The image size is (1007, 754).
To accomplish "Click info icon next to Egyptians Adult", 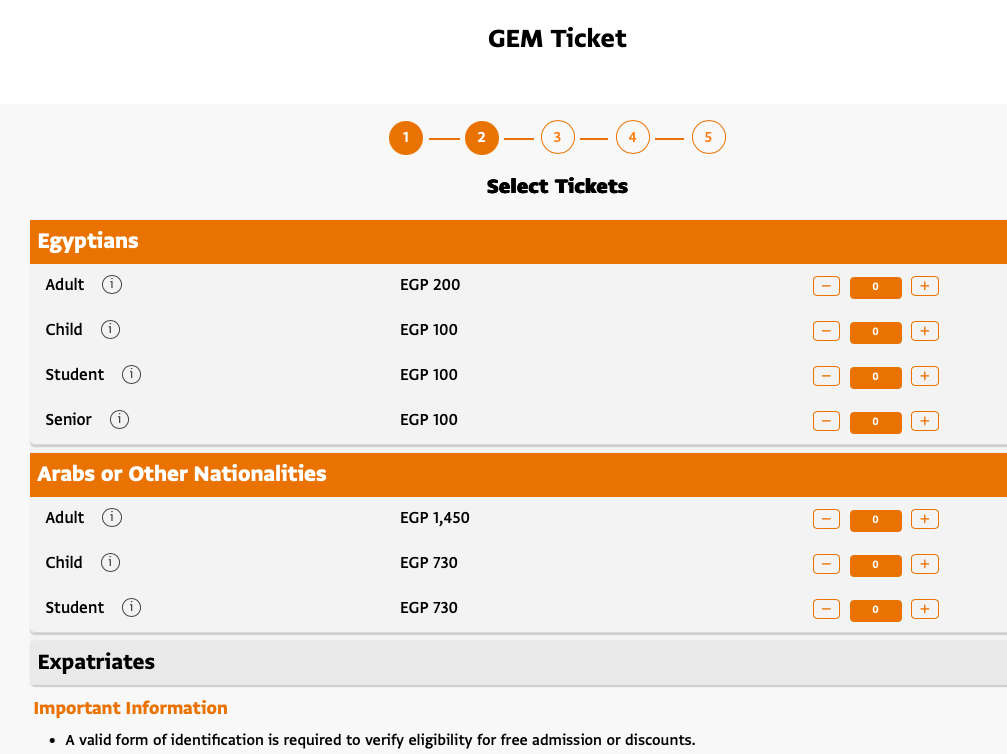I will [112, 285].
